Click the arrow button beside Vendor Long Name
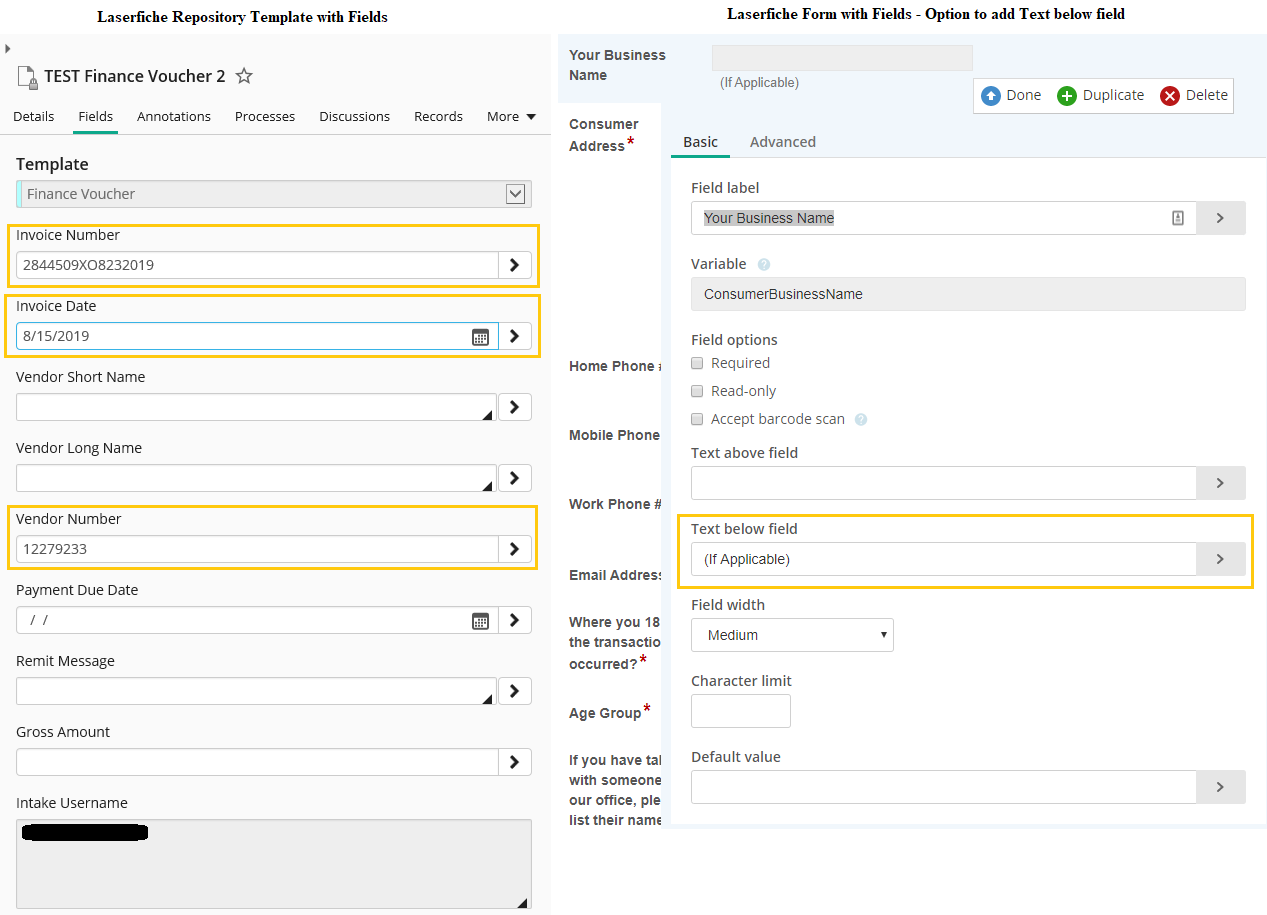 [x=515, y=478]
